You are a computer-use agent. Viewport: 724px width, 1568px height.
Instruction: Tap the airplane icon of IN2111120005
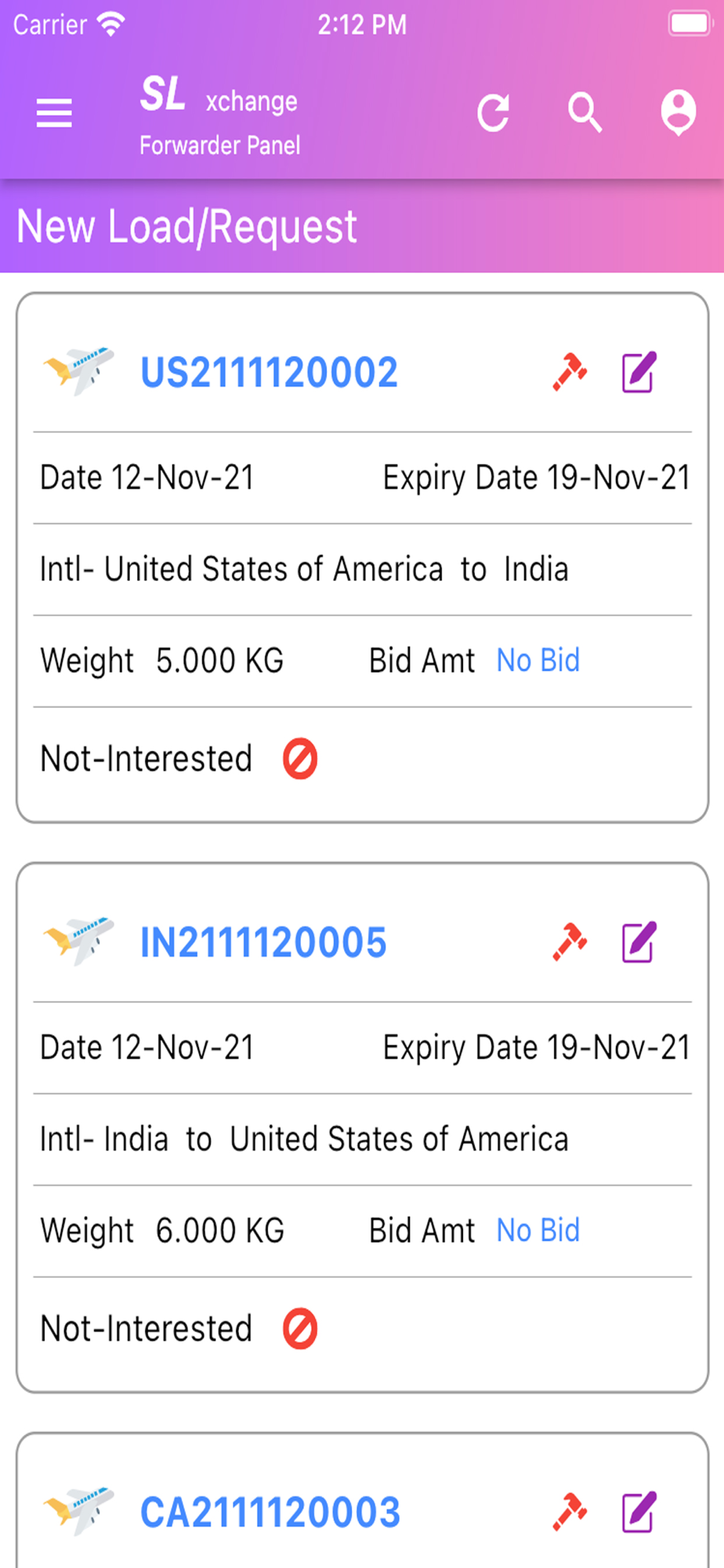tap(78, 940)
